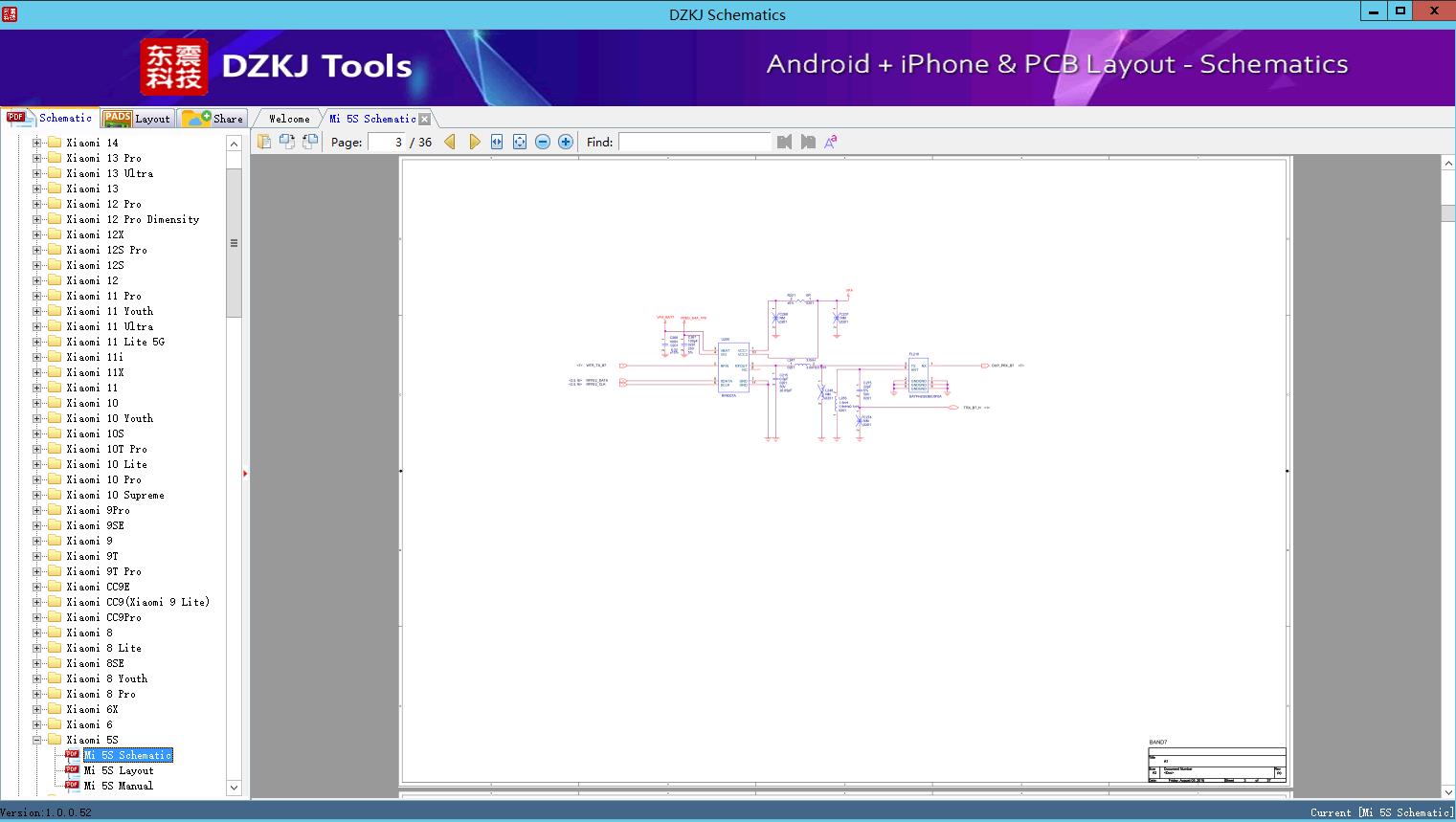
Task: Select the Xiaomi 11 Youth folder row
Action: 110,311
